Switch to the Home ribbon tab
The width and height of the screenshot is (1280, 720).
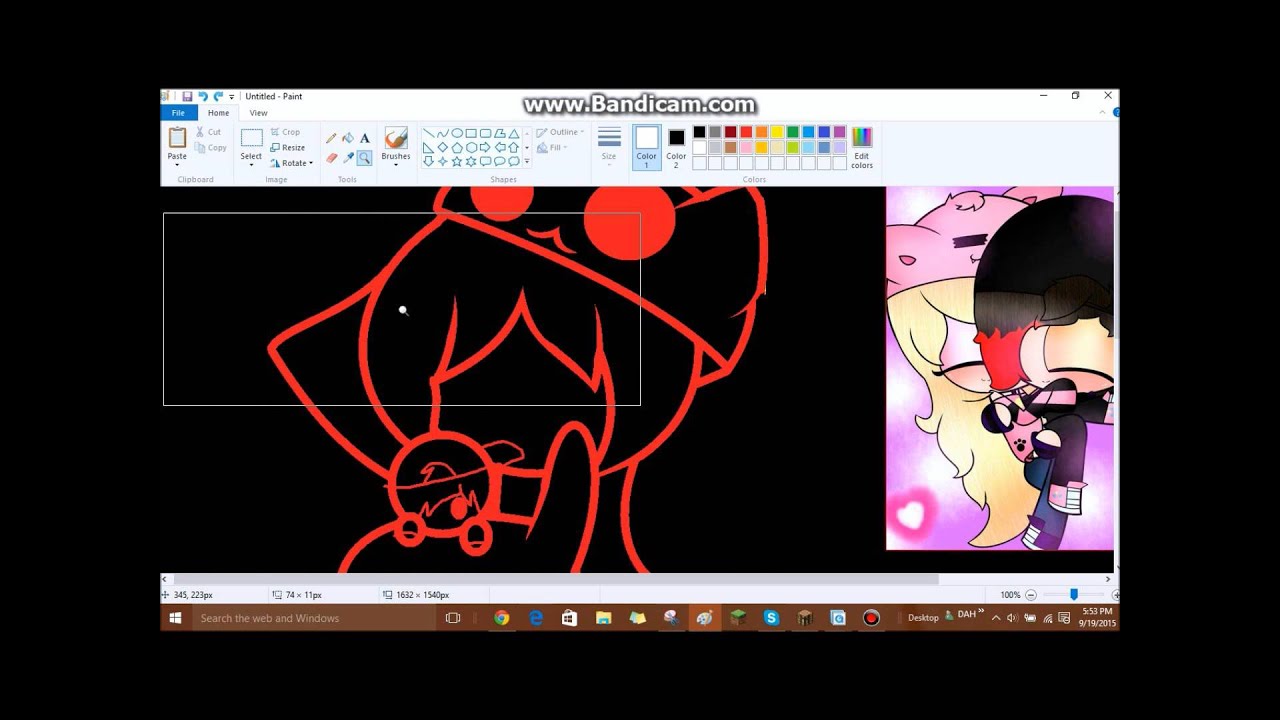218,113
